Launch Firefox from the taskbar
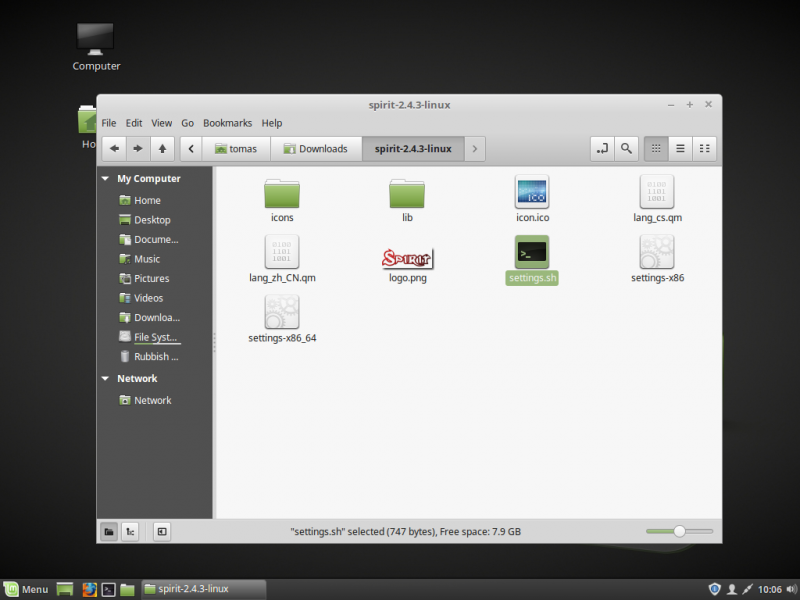The image size is (800, 600). tap(89, 589)
